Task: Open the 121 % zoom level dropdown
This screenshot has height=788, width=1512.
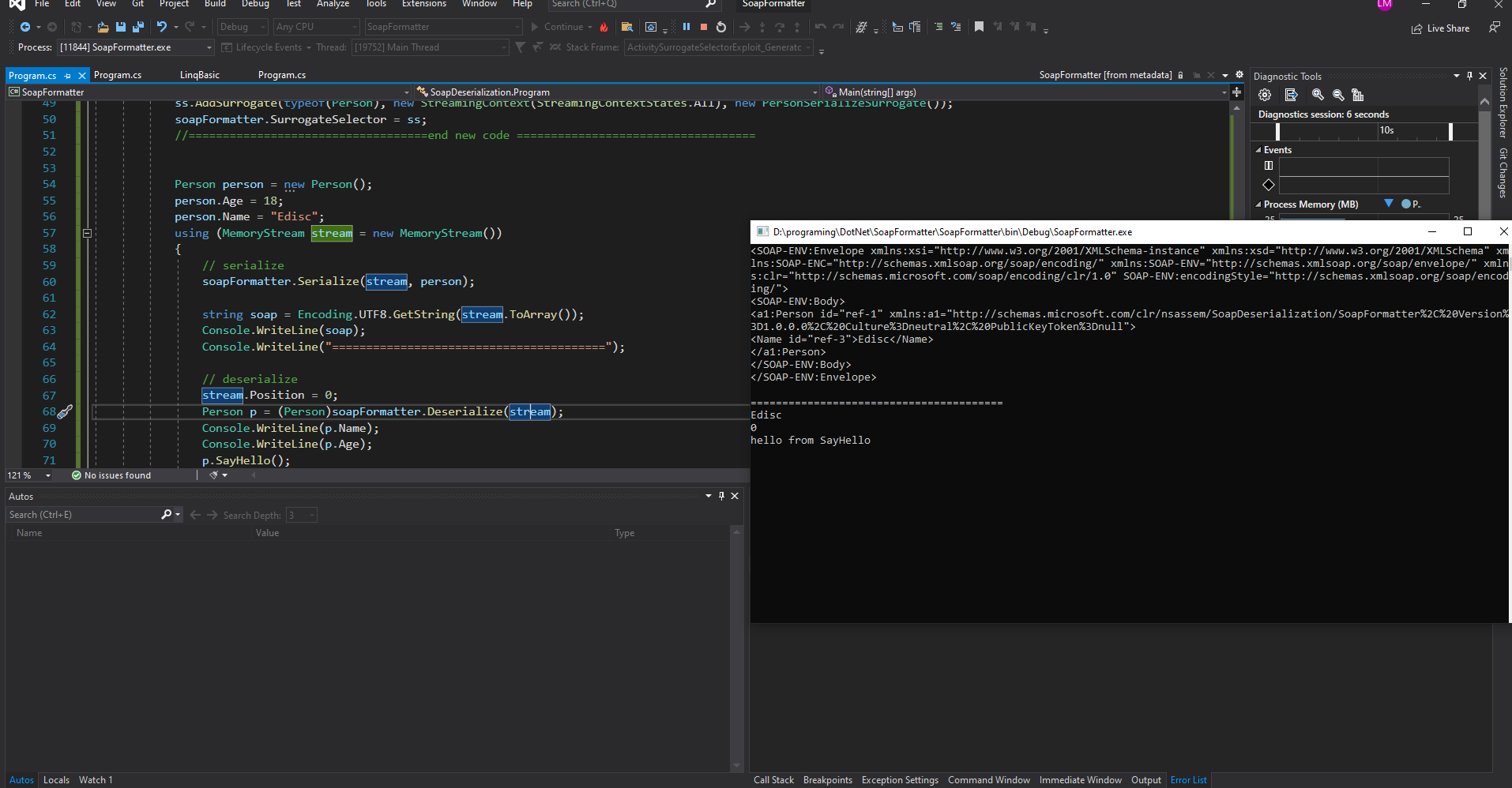Action: pos(30,475)
